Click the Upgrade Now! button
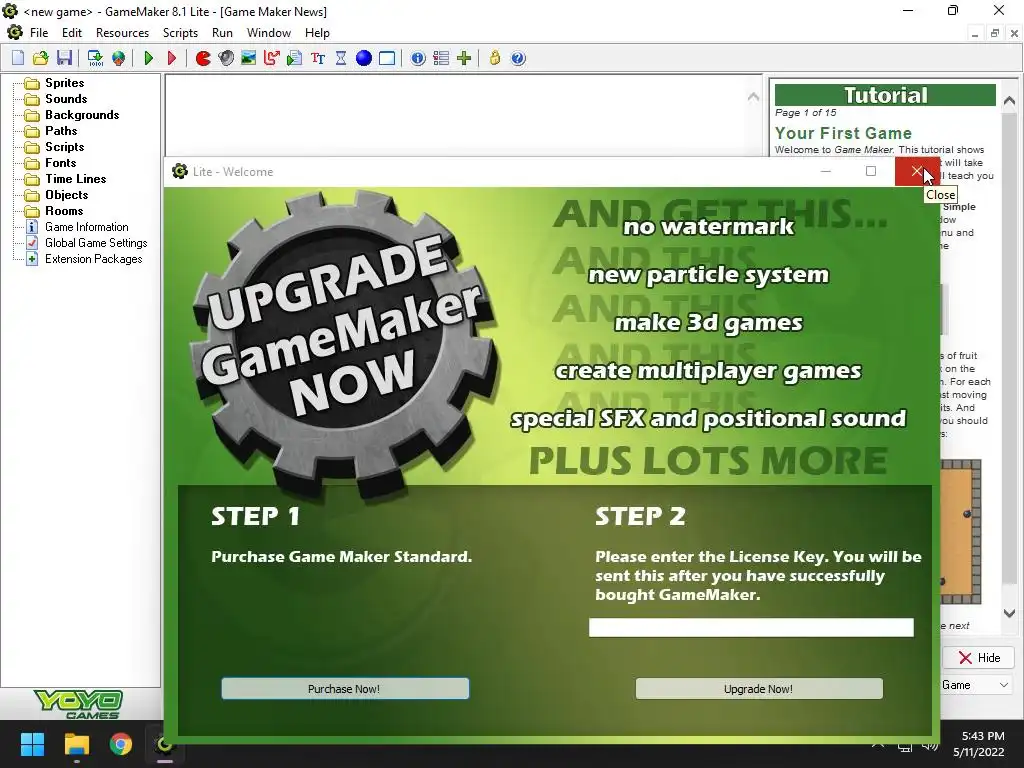 pyautogui.click(x=759, y=688)
